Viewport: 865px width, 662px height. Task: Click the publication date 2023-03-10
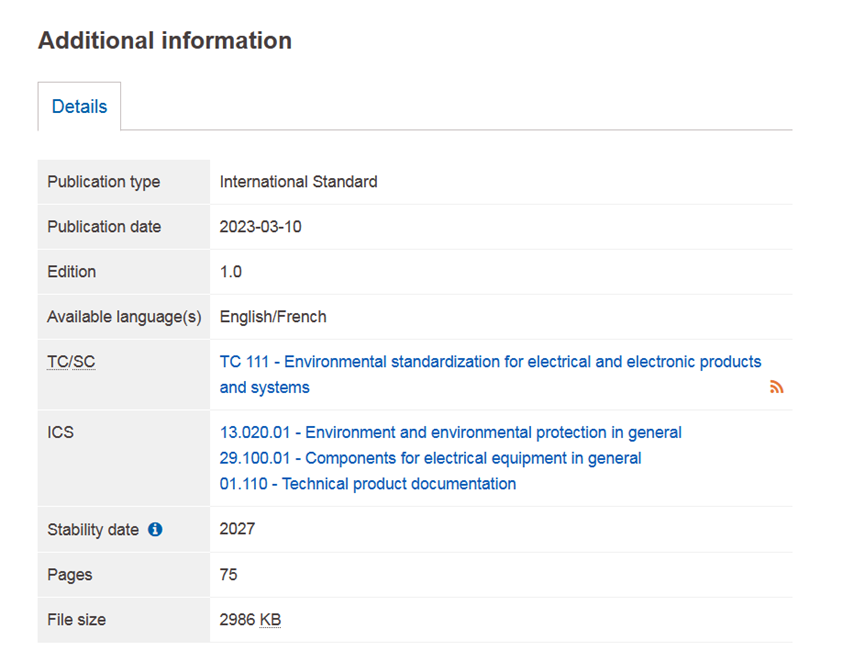pos(260,227)
